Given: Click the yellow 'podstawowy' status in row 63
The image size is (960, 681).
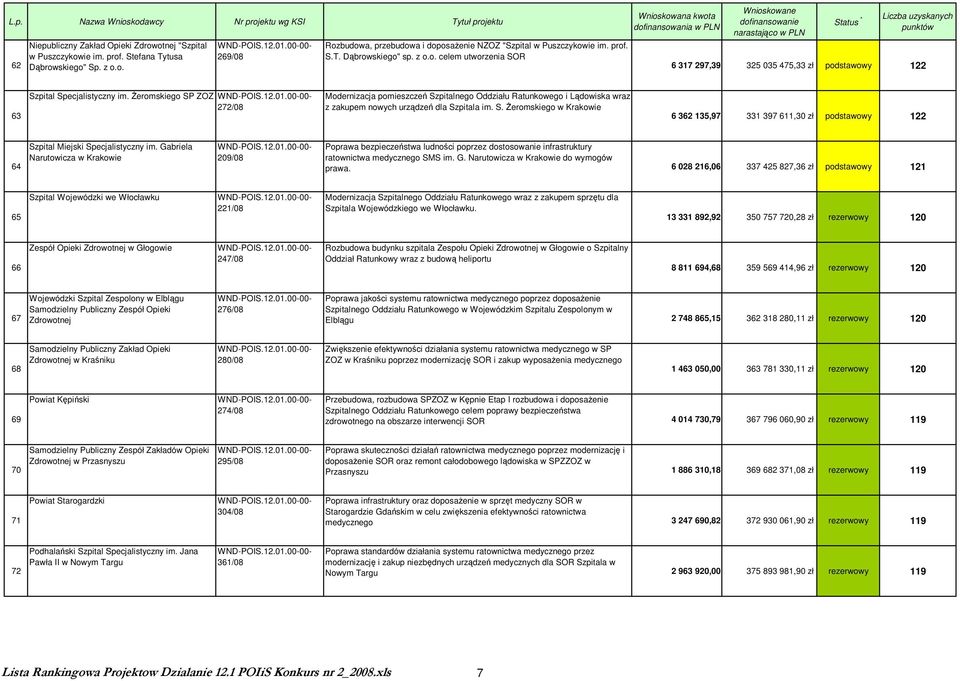Looking at the screenshot, I should coord(848,116).
